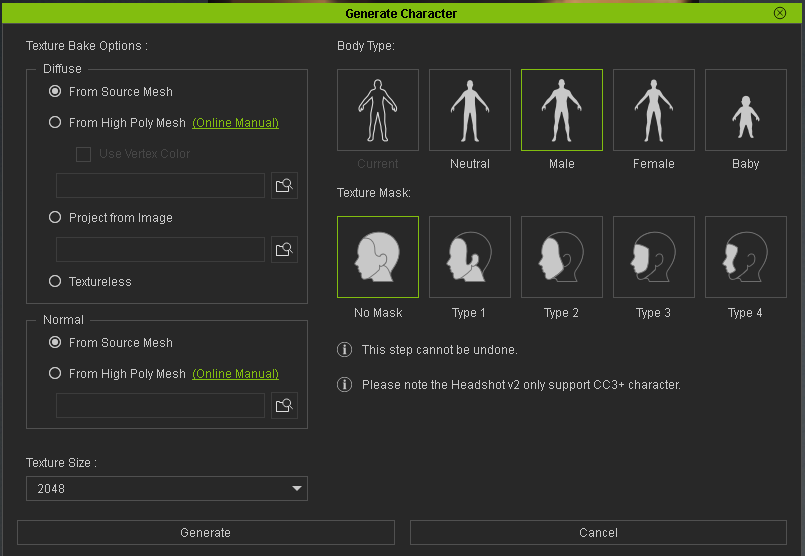This screenshot has width=805, height=556.
Task: Browse for Diffuse high poly mesh file
Action: [284, 185]
